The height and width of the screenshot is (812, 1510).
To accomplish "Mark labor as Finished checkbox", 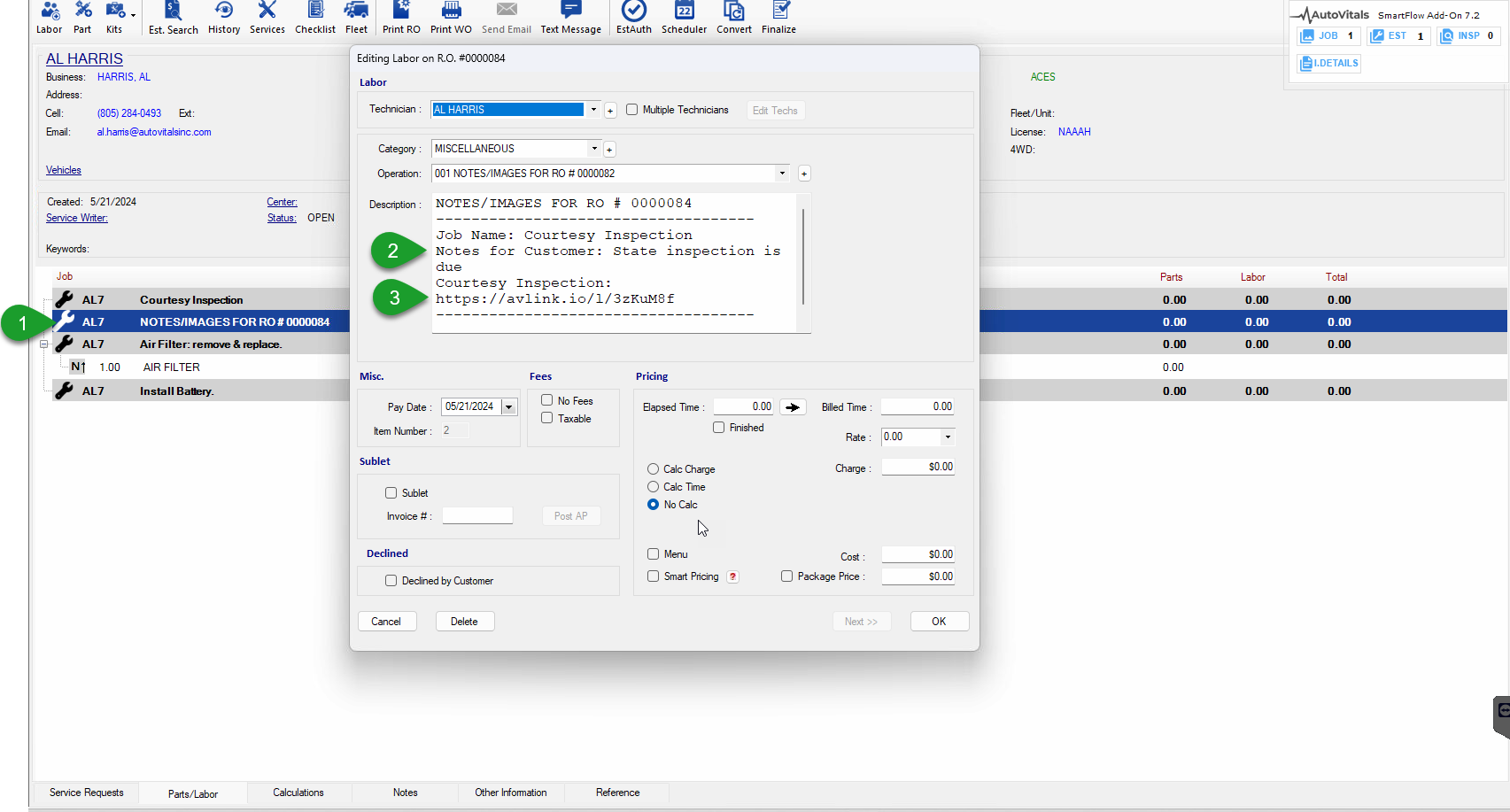I will tap(719, 427).
